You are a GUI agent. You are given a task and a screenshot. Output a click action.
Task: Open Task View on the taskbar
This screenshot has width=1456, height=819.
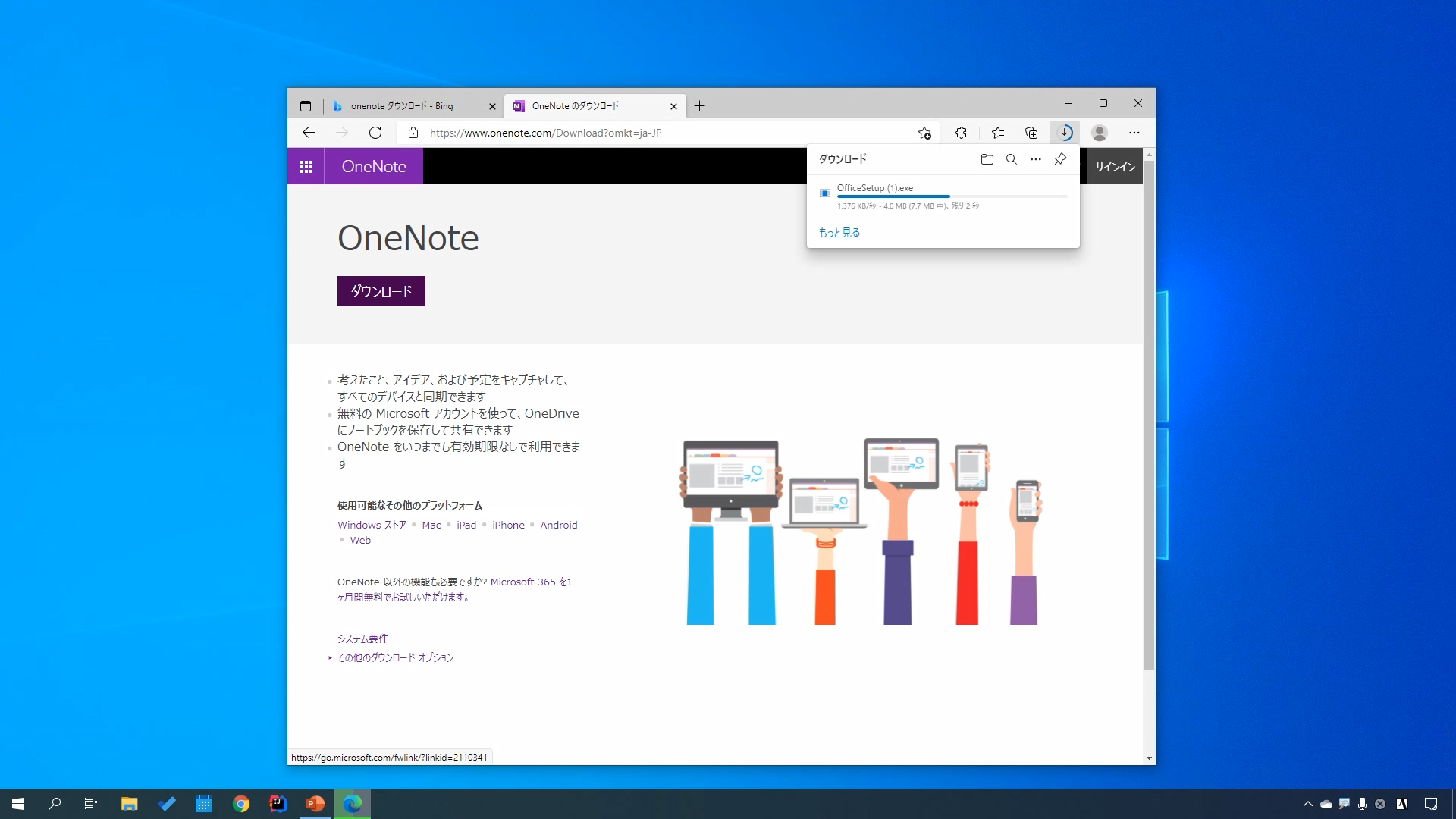pos(91,804)
